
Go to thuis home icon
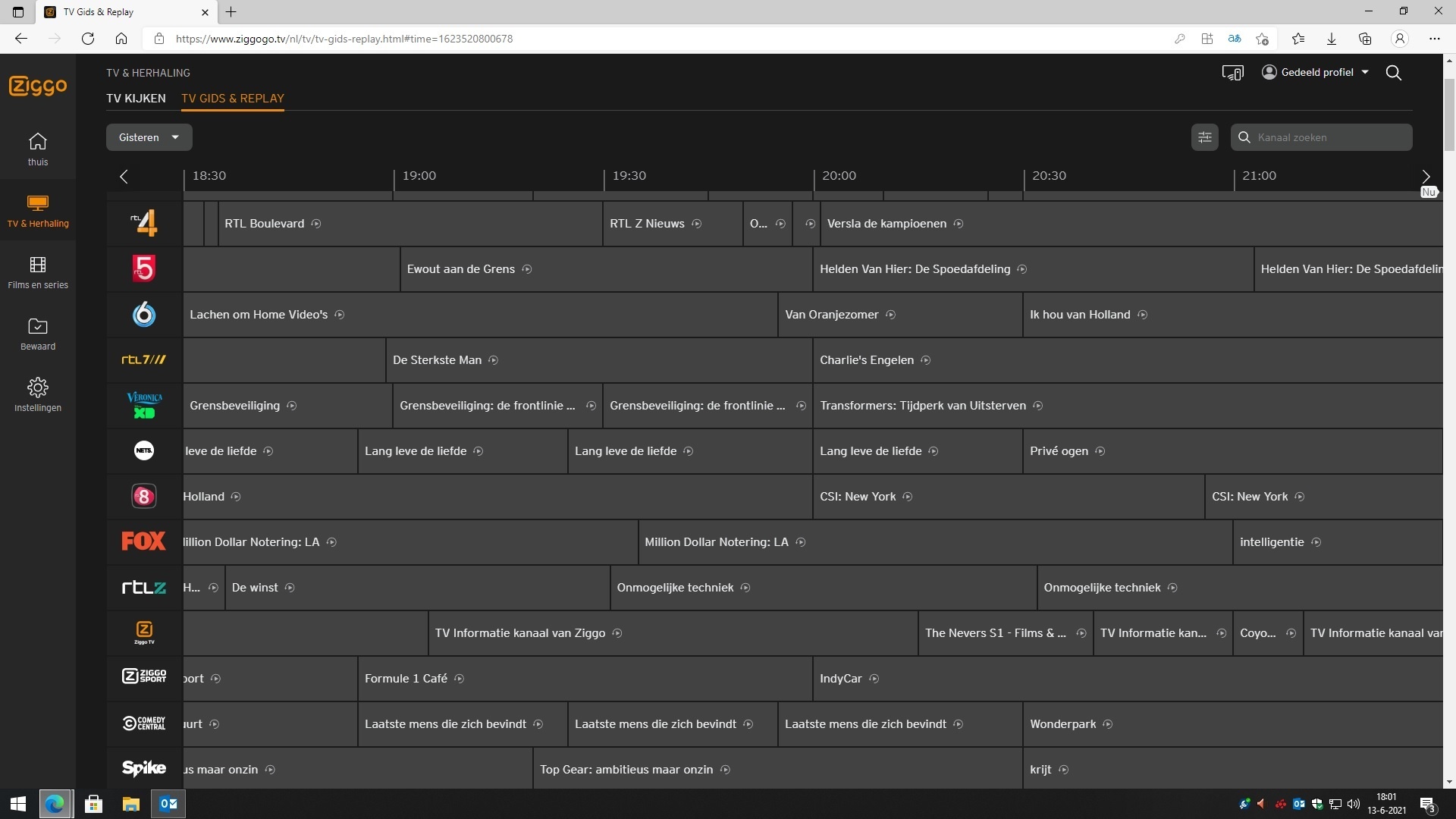(x=38, y=149)
